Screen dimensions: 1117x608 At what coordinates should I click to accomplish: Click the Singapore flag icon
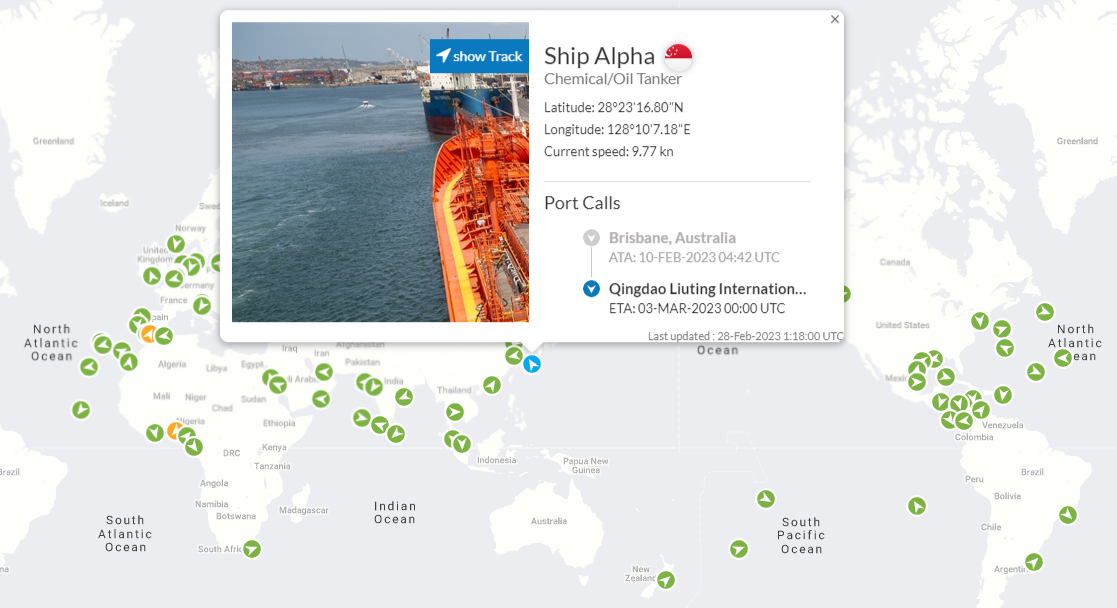pyautogui.click(x=678, y=56)
